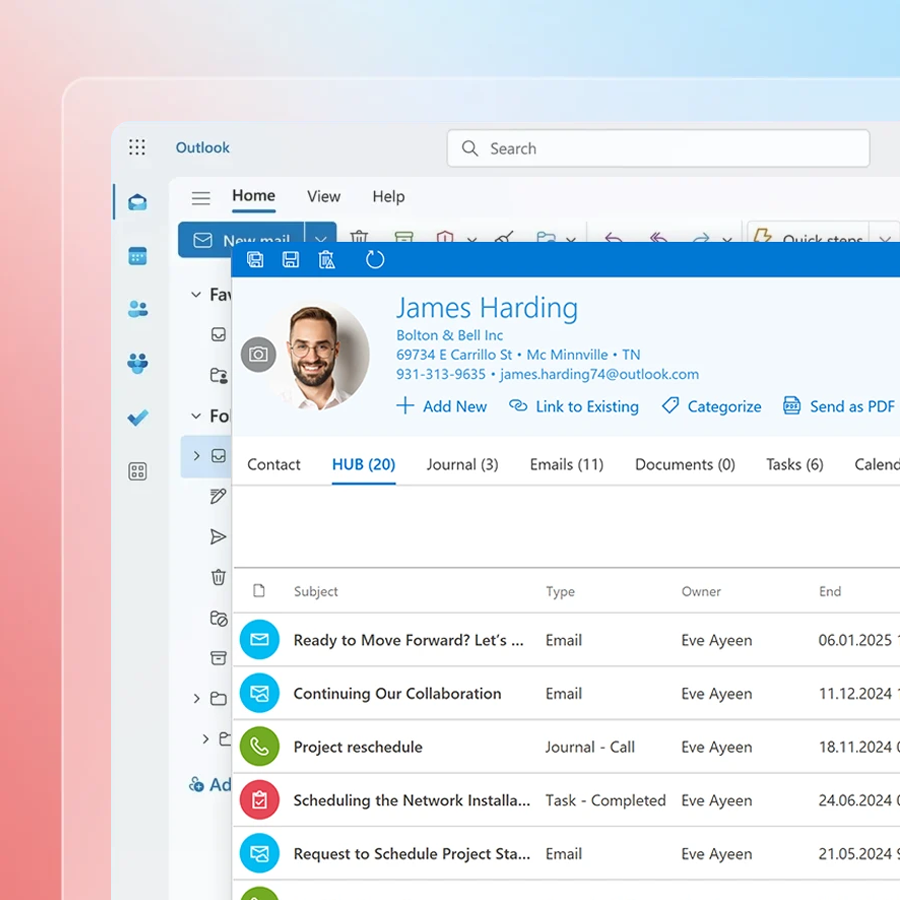Open the Mail module in the left rail
The image size is (900, 900).
point(137,202)
